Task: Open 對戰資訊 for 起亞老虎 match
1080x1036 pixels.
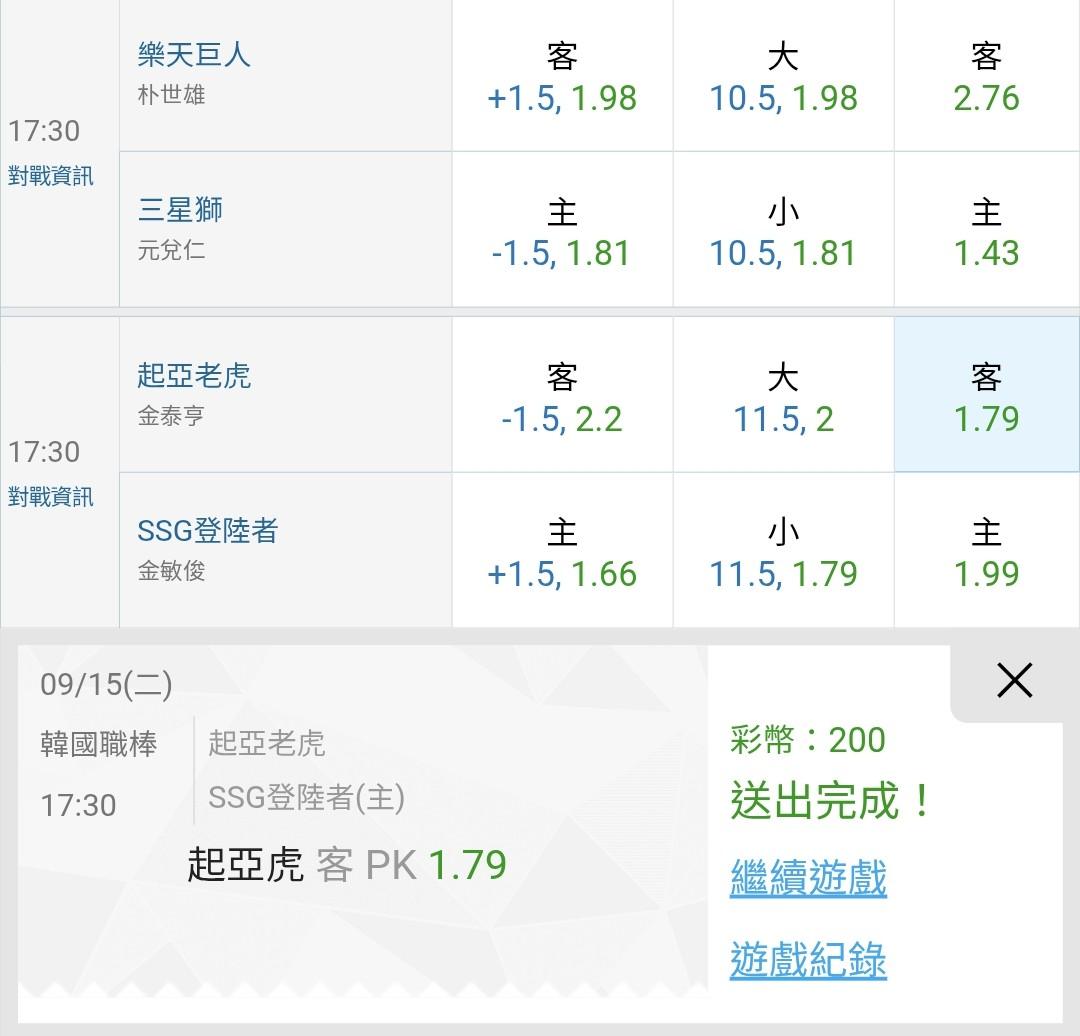Action: 50,497
